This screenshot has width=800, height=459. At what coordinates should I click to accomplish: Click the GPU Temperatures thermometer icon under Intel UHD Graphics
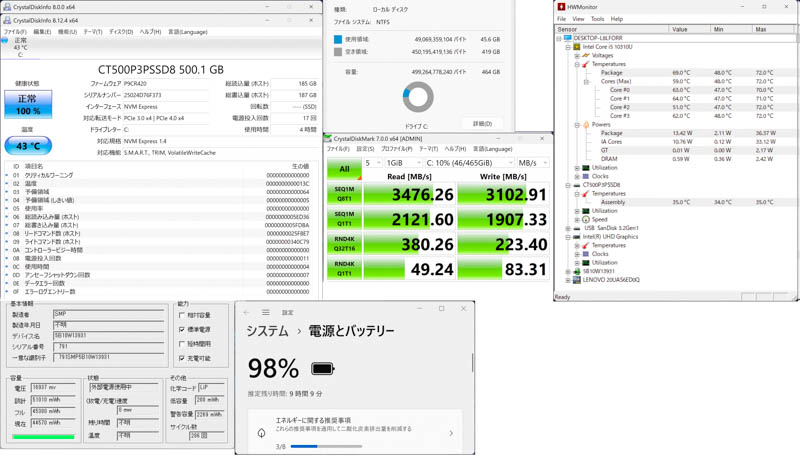pyautogui.click(x=586, y=246)
